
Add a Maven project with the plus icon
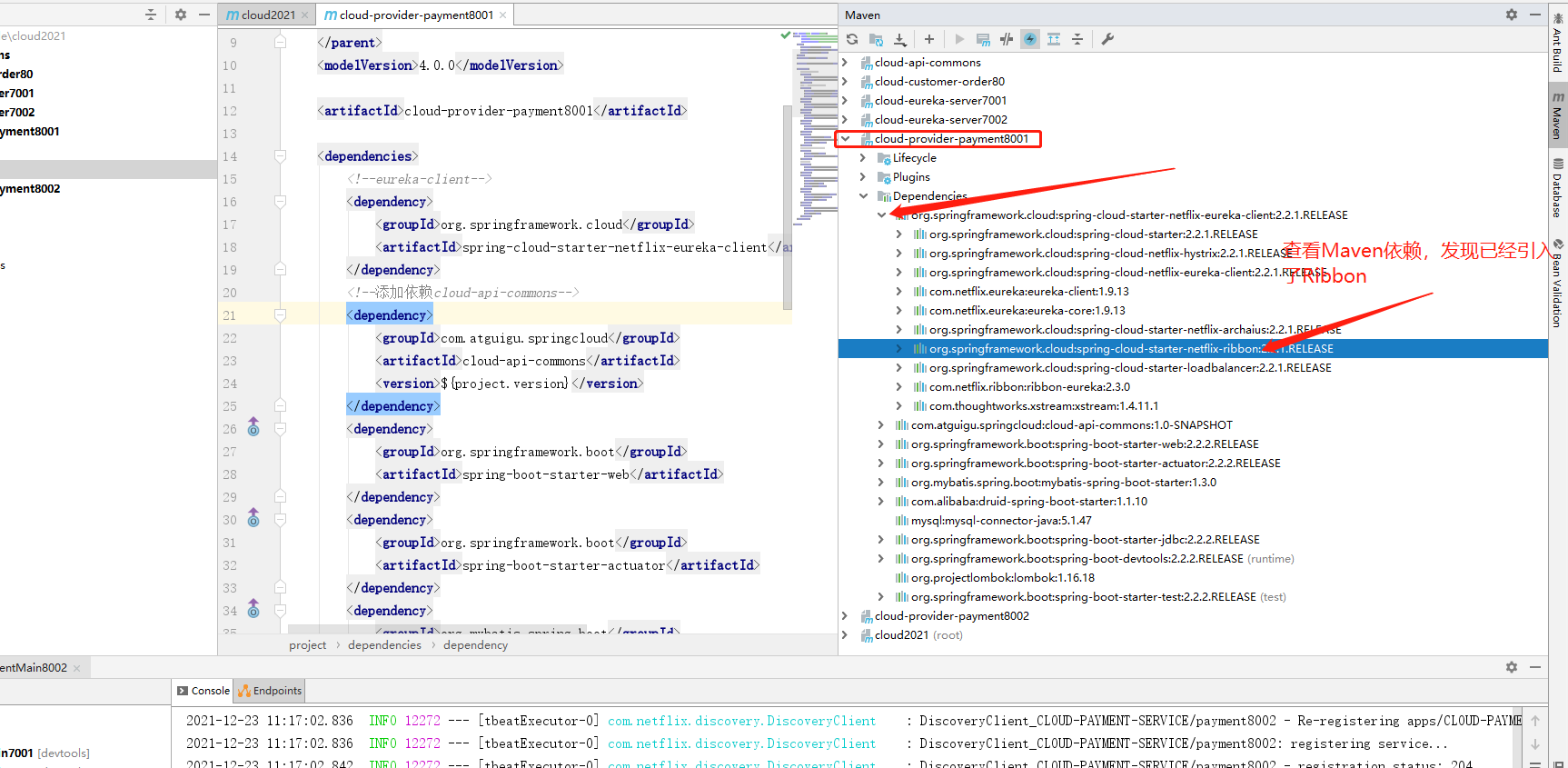click(x=929, y=39)
